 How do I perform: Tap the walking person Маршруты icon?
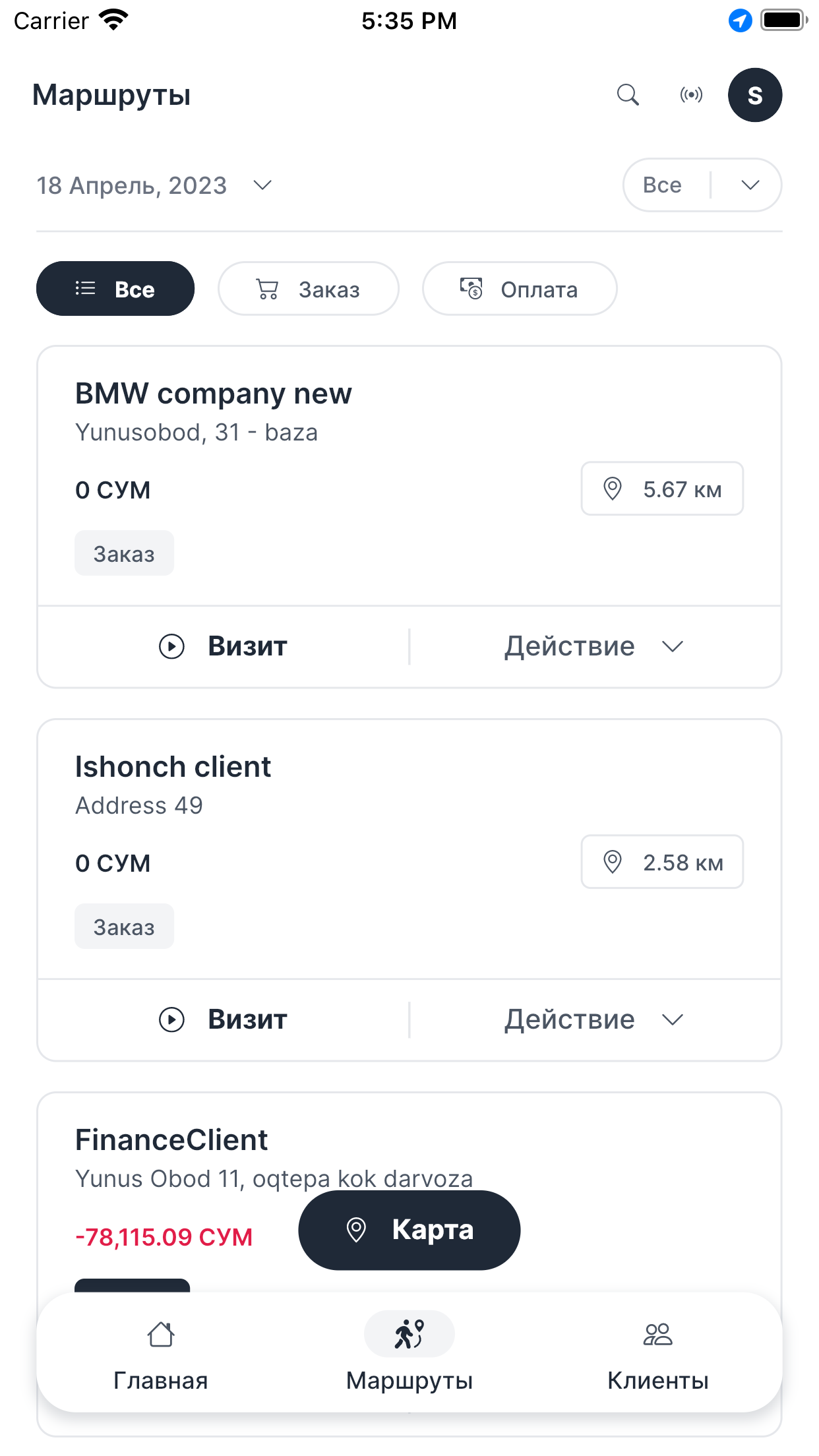[409, 1334]
